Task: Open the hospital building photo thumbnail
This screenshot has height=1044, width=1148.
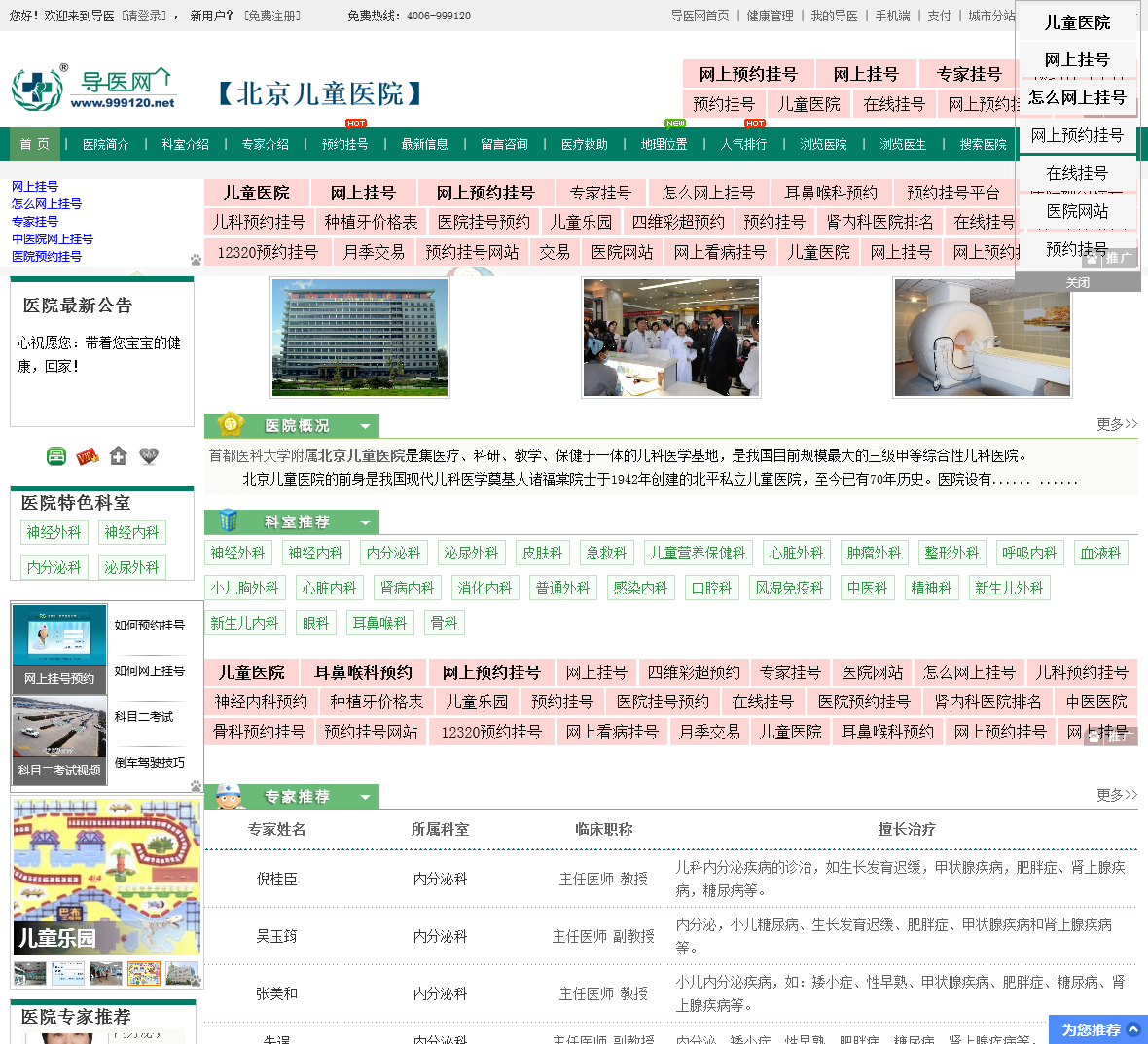Action: (360, 338)
